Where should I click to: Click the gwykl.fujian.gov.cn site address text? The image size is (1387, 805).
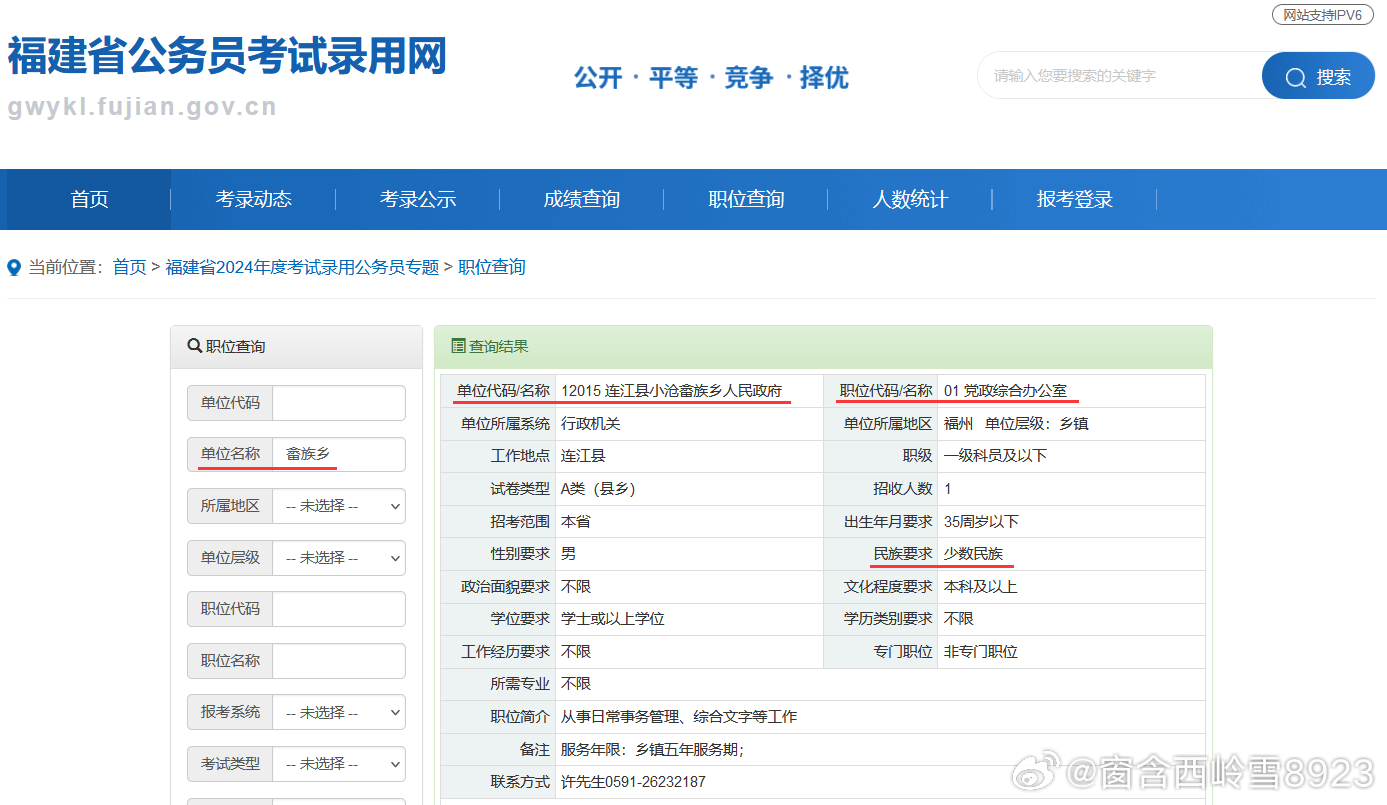(x=142, y=107)
